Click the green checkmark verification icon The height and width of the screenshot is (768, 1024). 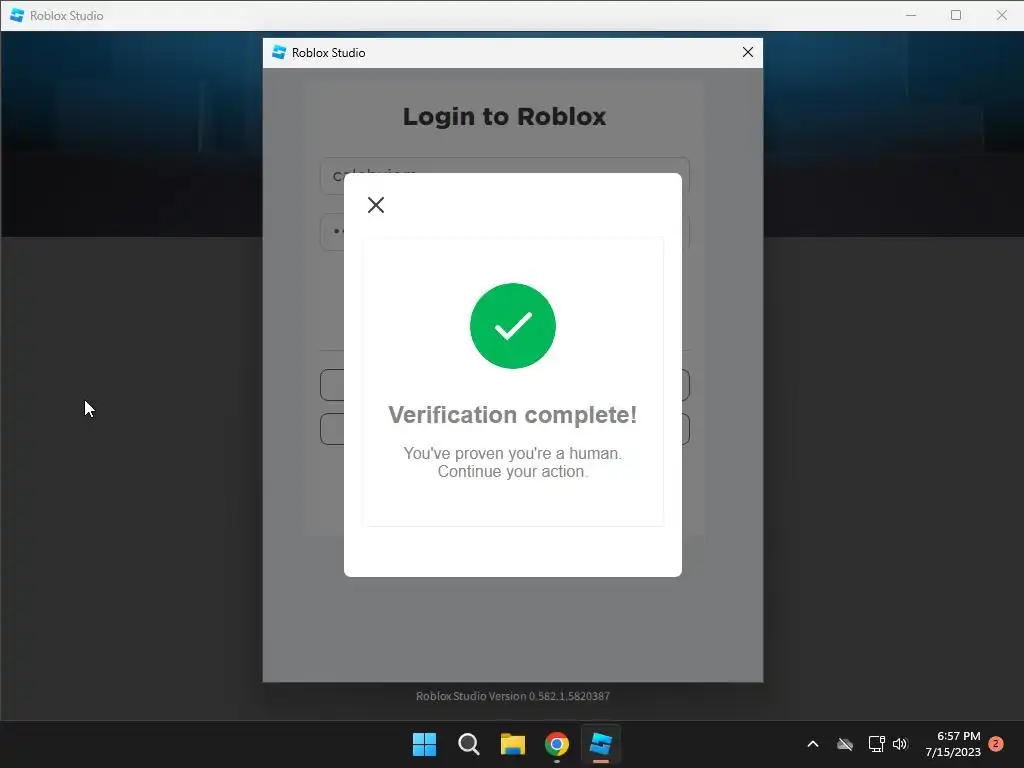pos(513,326)
